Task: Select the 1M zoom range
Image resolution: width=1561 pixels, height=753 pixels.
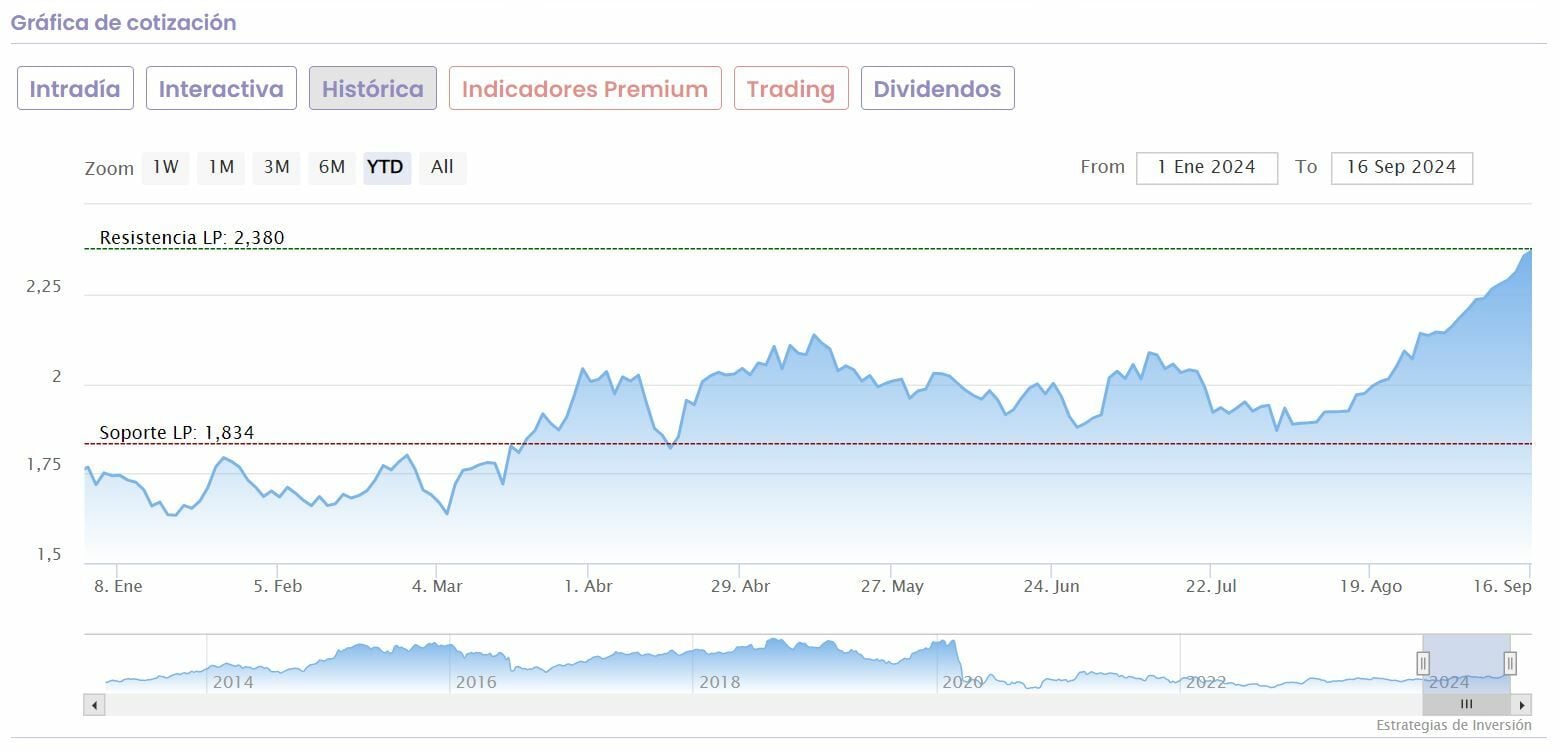Action: tap(221, 167)
